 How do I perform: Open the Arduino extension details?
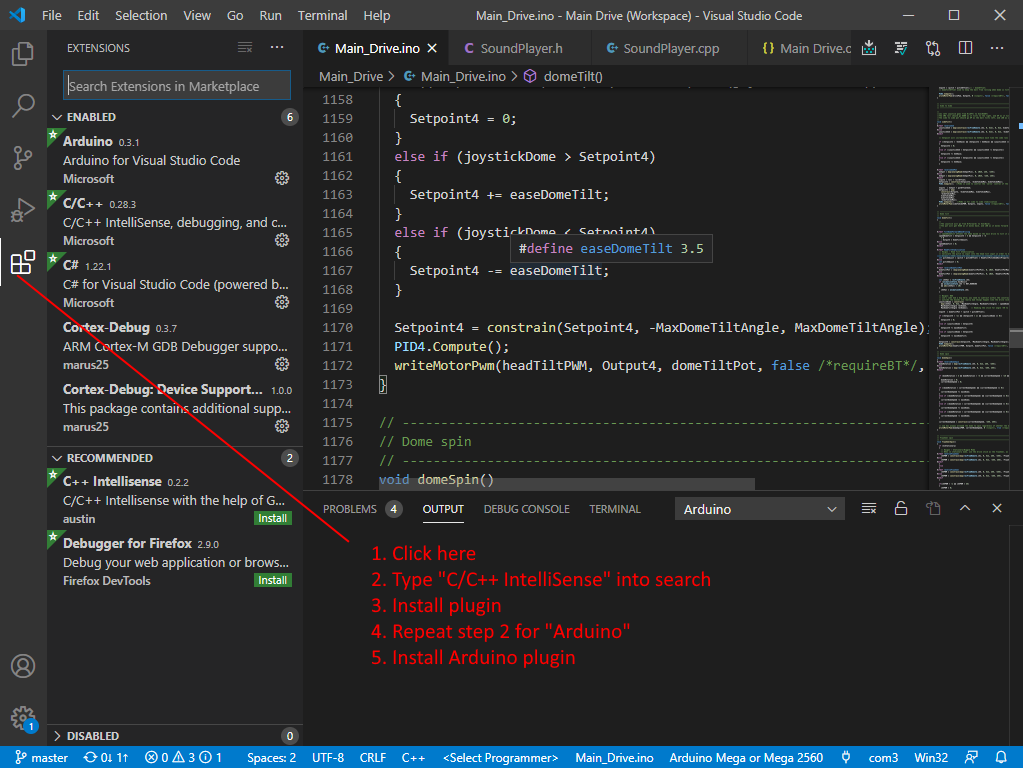[174, 159]
